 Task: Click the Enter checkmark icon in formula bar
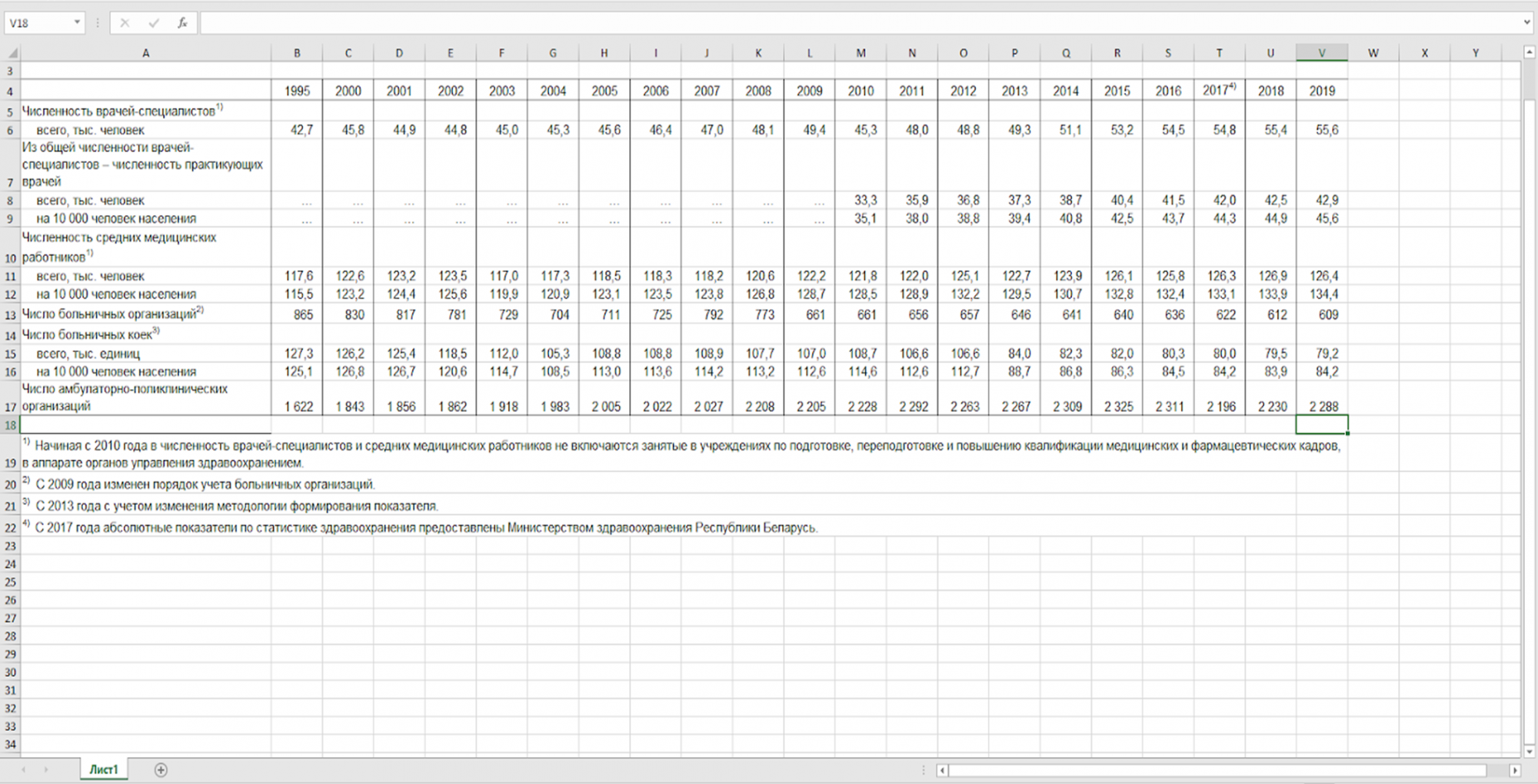[154, 23]
